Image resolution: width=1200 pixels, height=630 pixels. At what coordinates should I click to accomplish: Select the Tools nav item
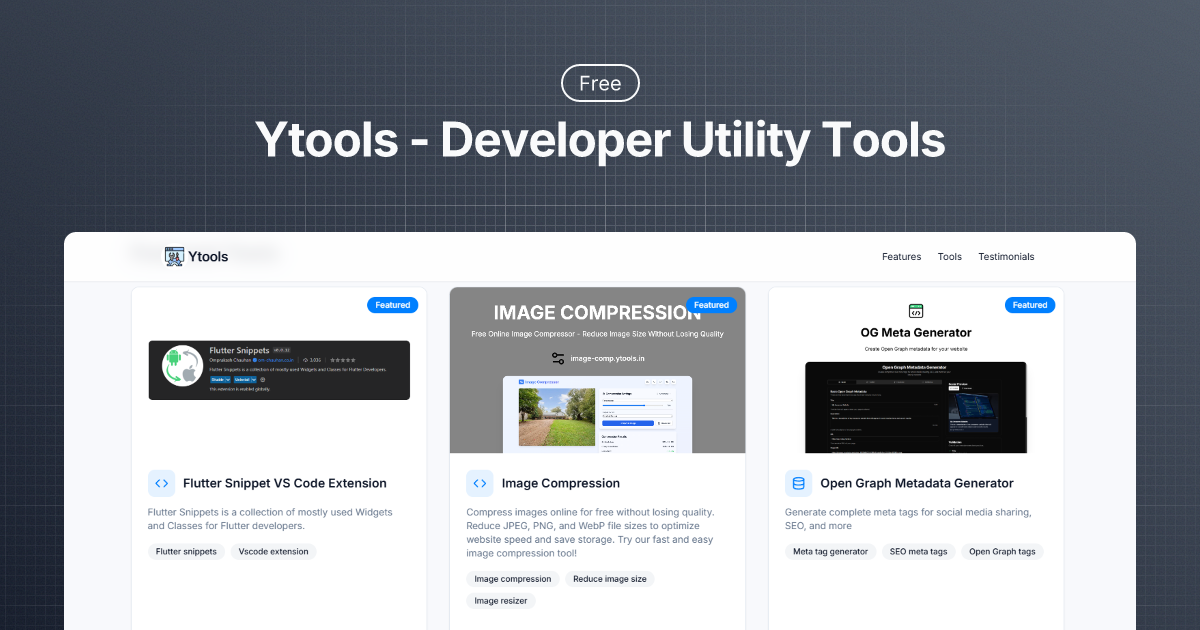point(949,257)
